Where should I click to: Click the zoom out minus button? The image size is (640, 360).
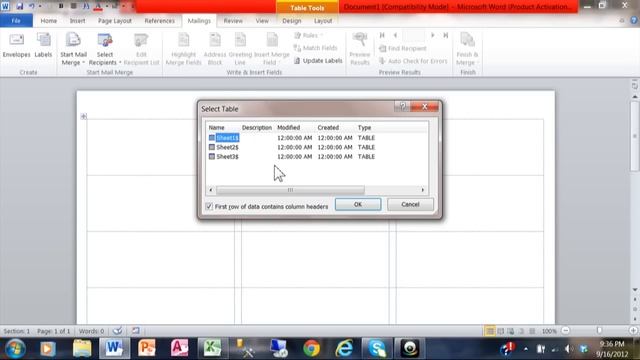tap(566, 331)
